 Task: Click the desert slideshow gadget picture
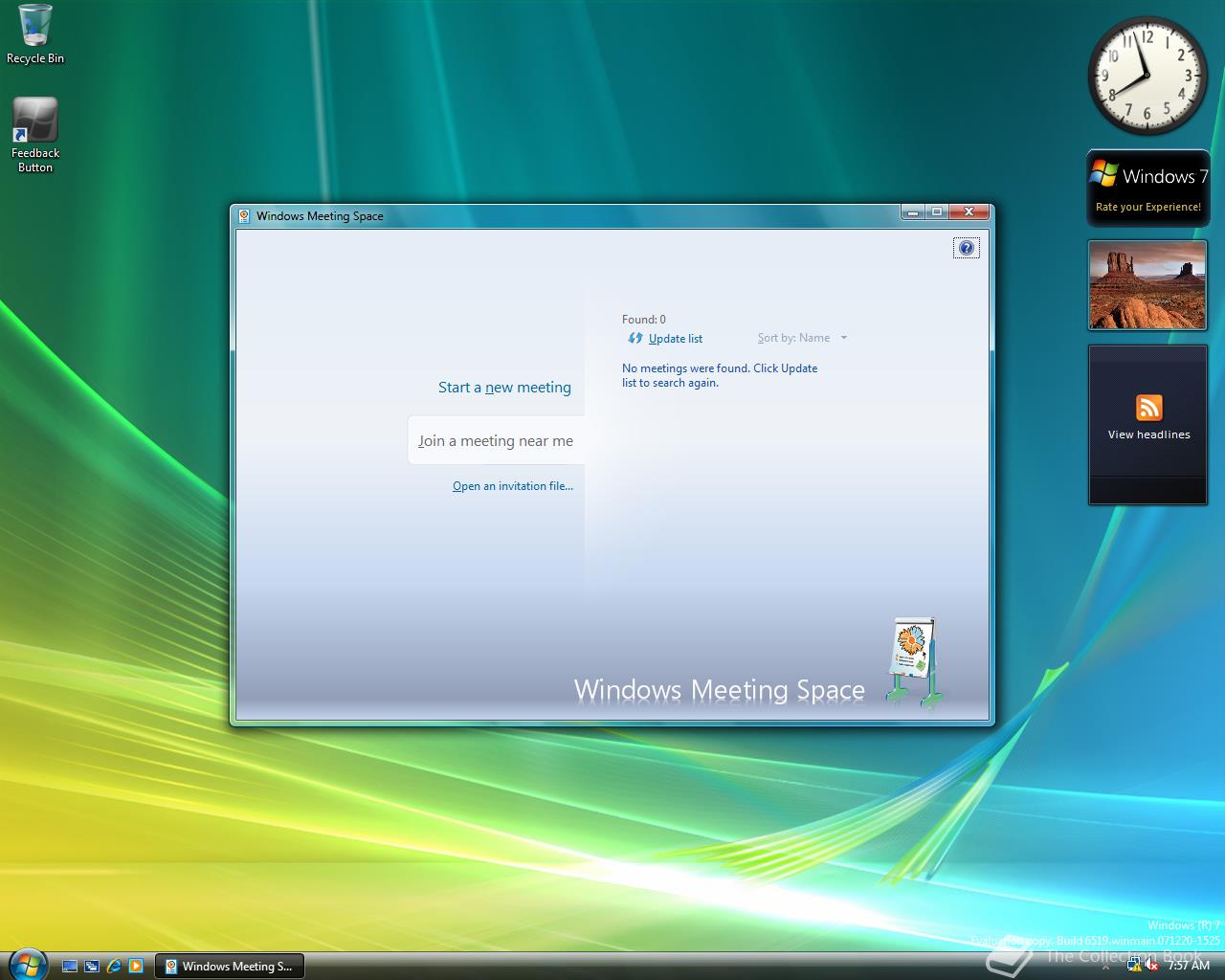tap(1147, 285)
